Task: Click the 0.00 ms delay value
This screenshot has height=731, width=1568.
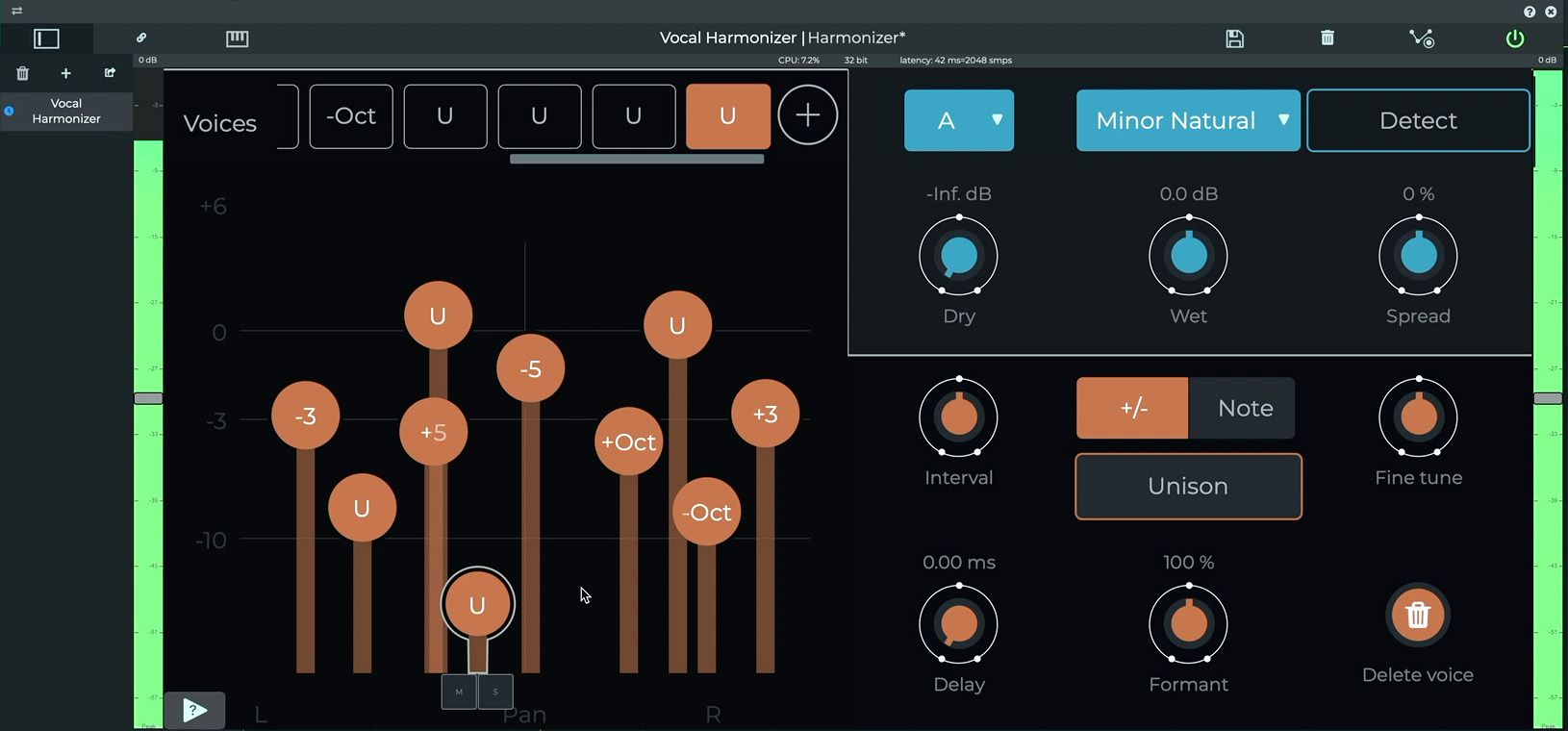Action: [958, 563]
